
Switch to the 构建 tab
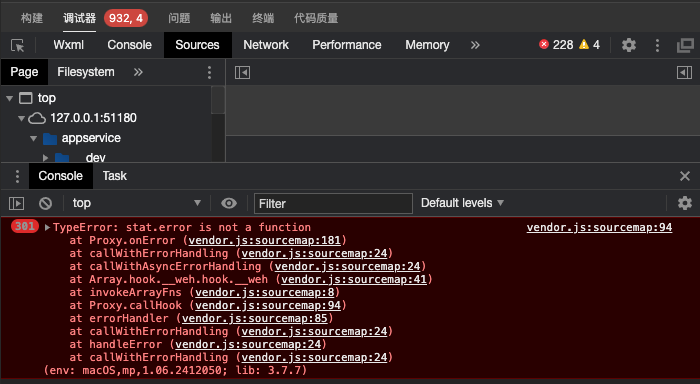(32, 18)
